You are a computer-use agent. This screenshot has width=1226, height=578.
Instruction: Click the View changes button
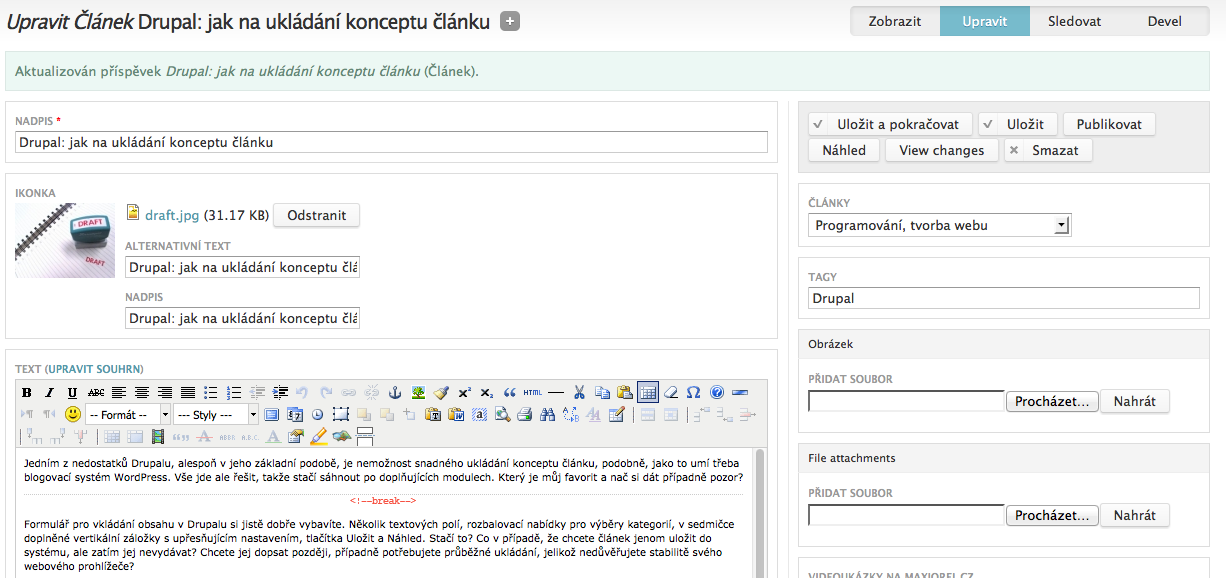click(942, 150)
